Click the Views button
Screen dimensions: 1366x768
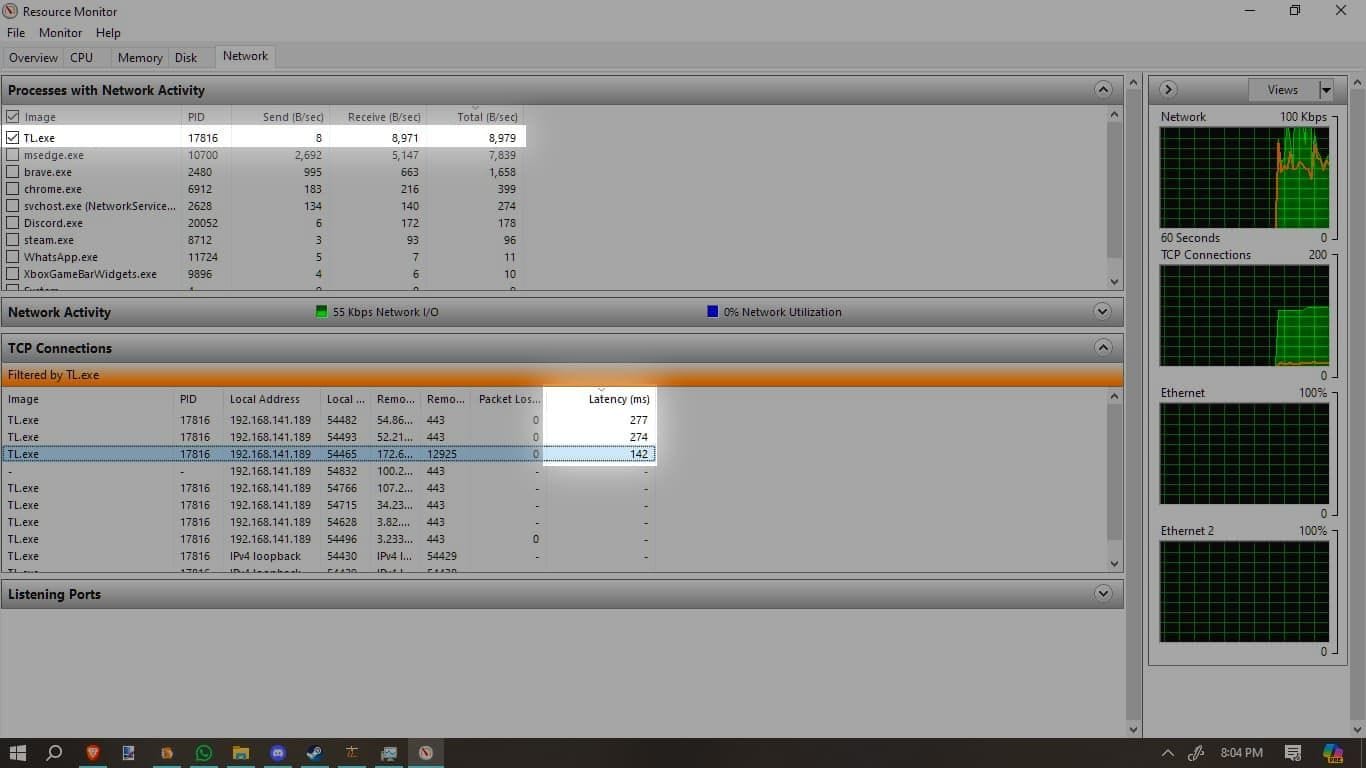(1282, 90)
